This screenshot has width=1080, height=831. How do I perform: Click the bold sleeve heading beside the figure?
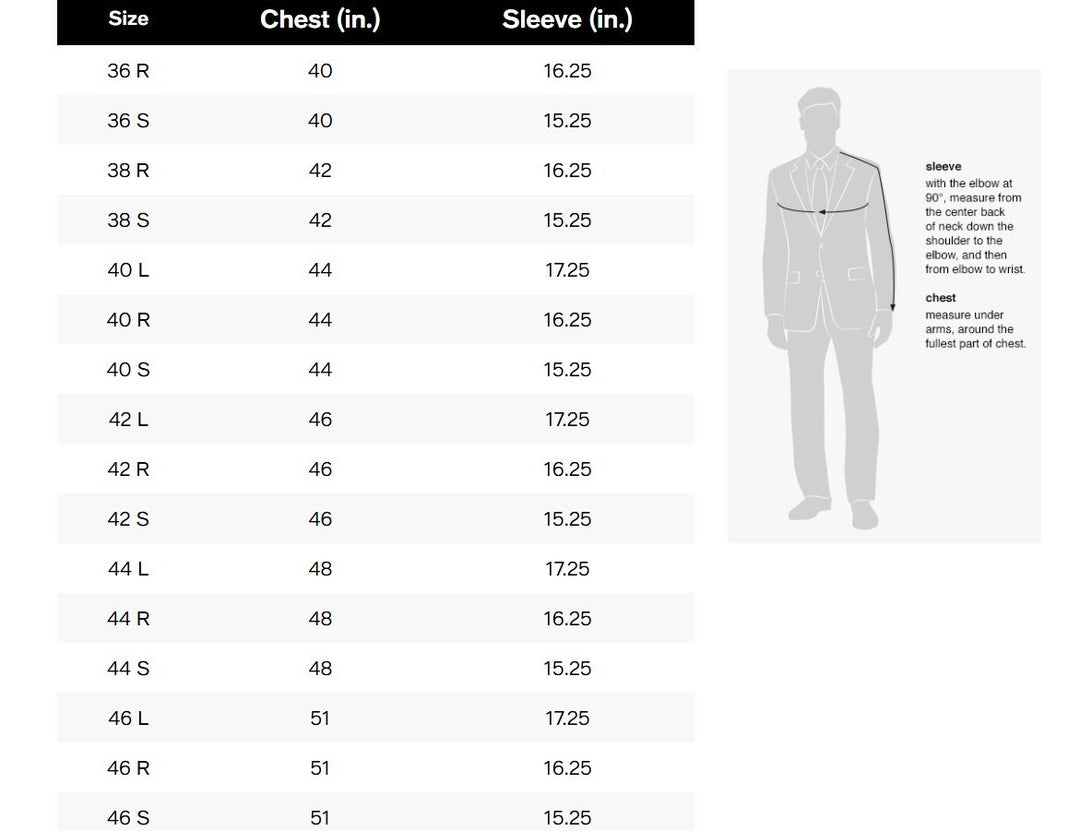coord(943,167)
